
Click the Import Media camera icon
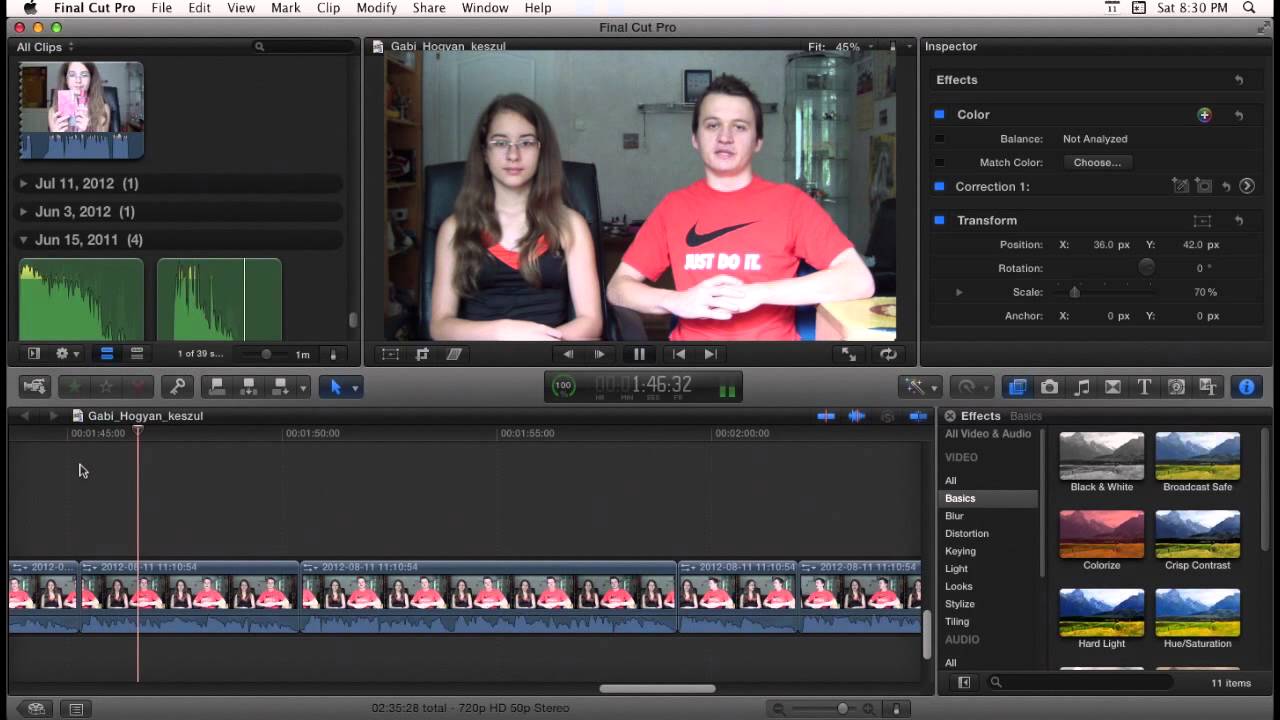35,387
